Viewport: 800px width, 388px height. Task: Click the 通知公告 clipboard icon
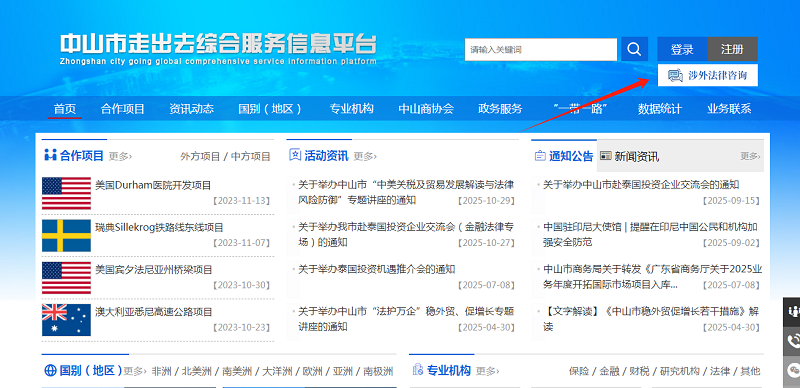click(540, 156)
